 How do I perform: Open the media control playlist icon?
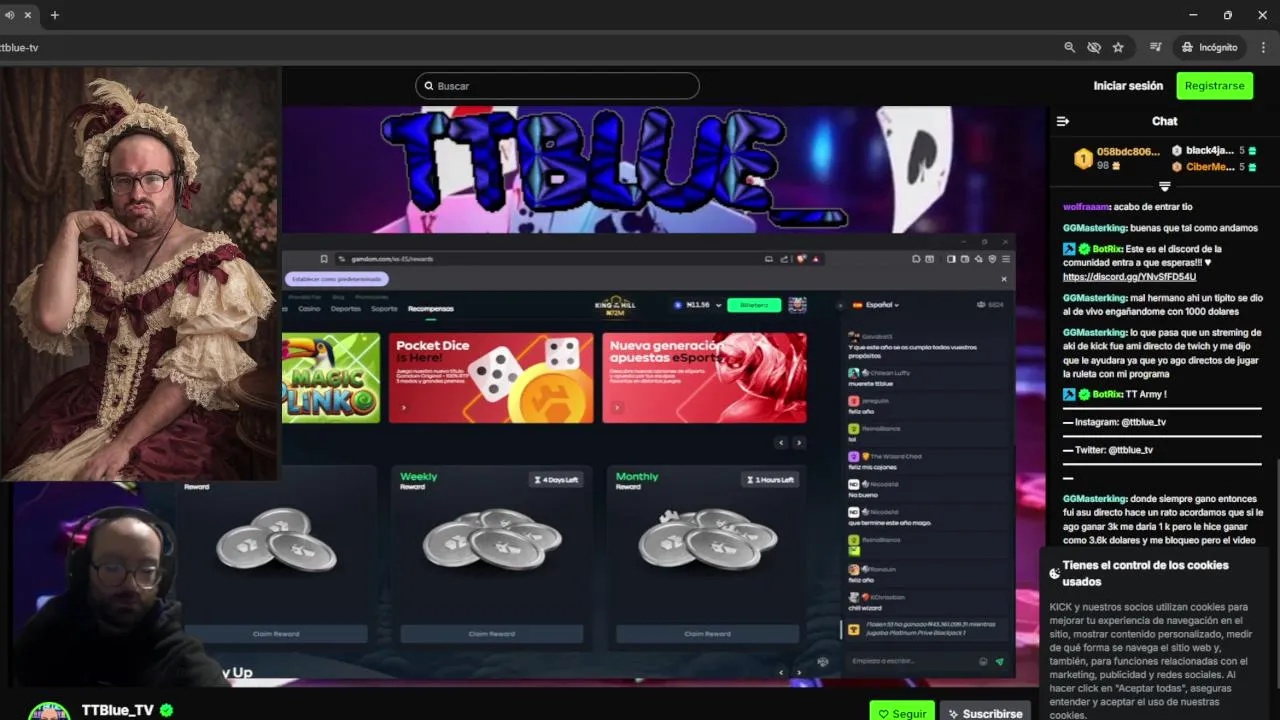(x=1155, y=47)
